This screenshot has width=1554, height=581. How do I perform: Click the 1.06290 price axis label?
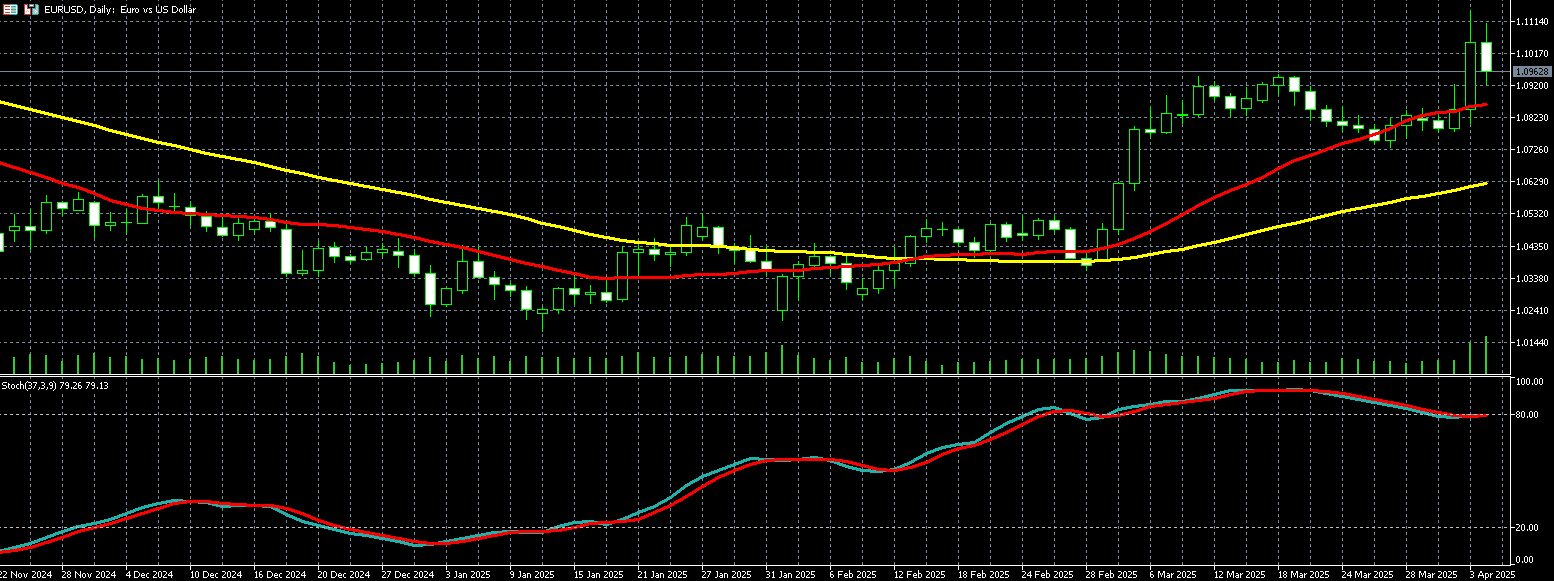[x=1531, y=182]
